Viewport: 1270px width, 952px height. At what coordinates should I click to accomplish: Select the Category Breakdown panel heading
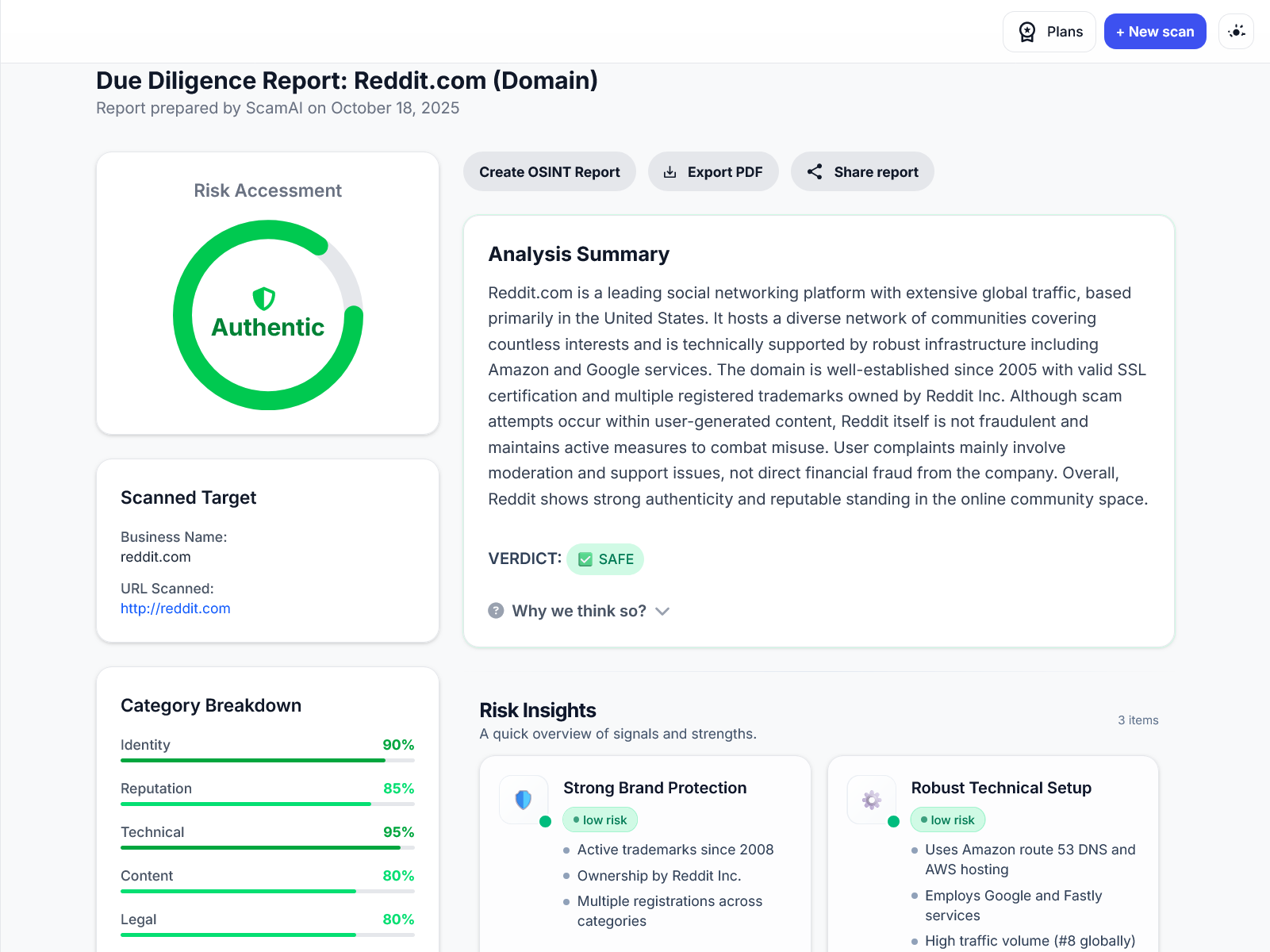pos(211,705)
